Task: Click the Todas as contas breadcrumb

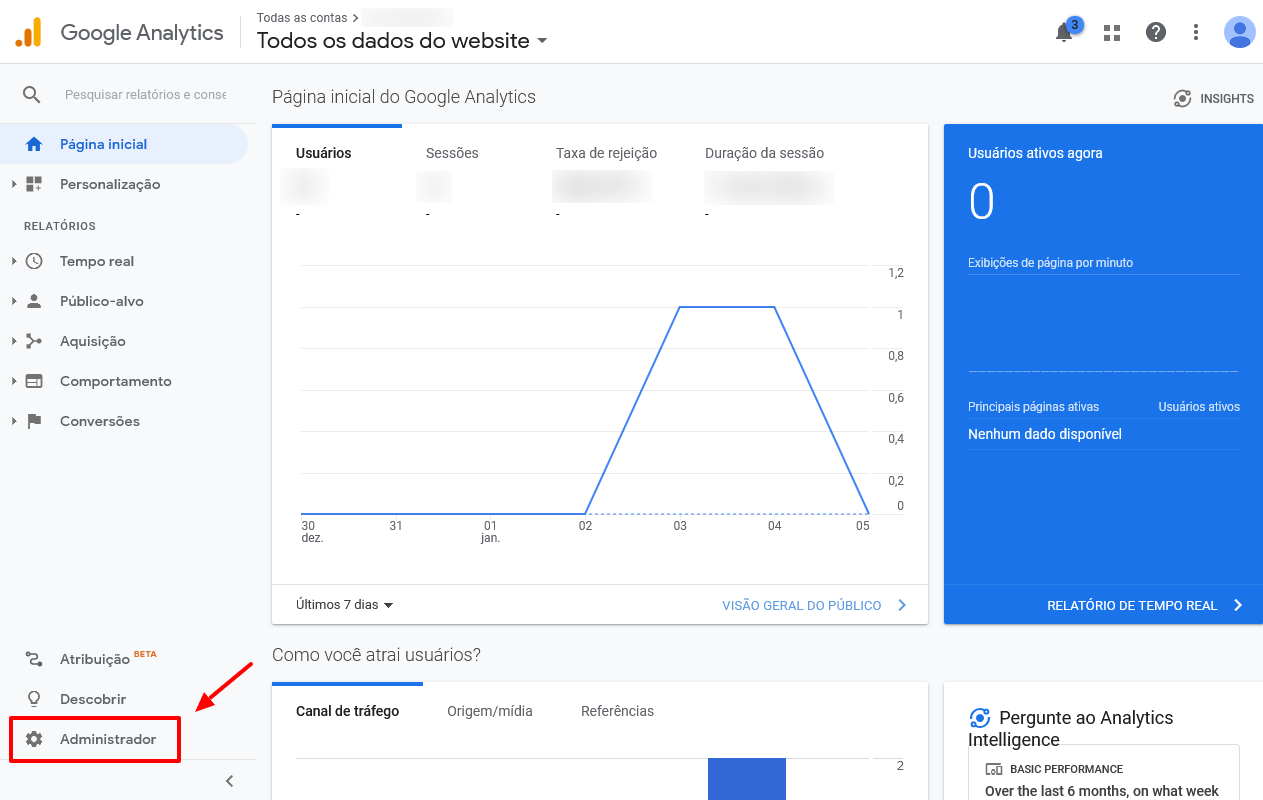Action: click(302, 18)
